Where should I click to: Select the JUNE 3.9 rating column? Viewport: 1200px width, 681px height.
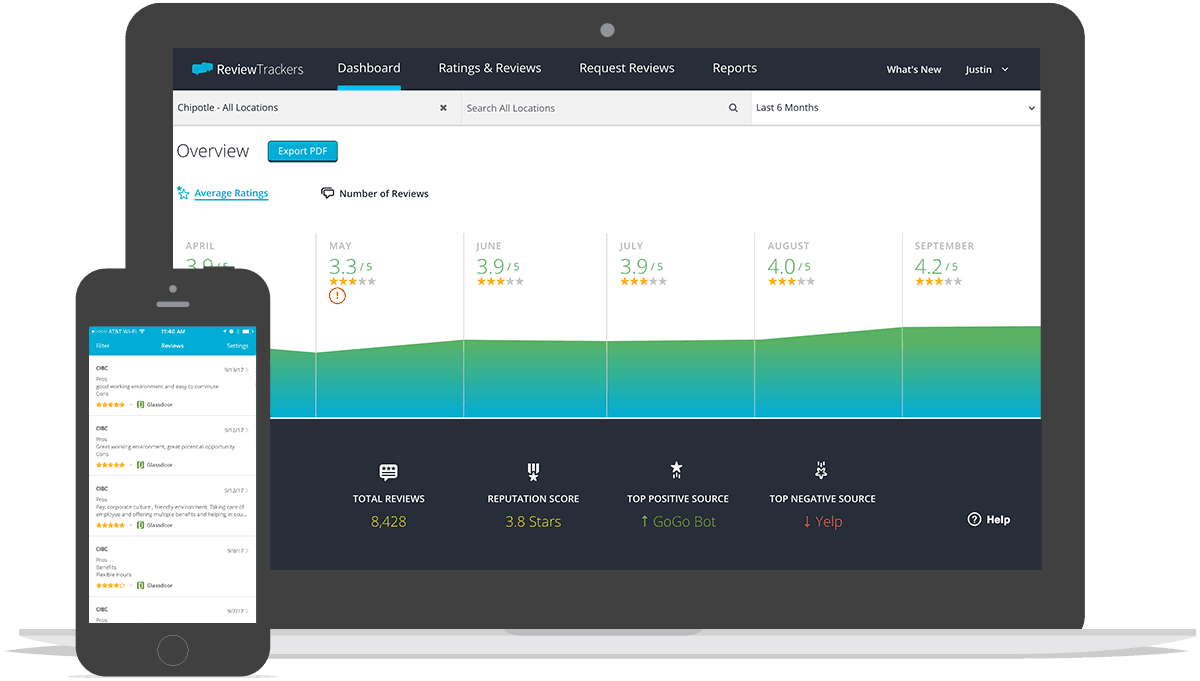[x=535, y=325]
